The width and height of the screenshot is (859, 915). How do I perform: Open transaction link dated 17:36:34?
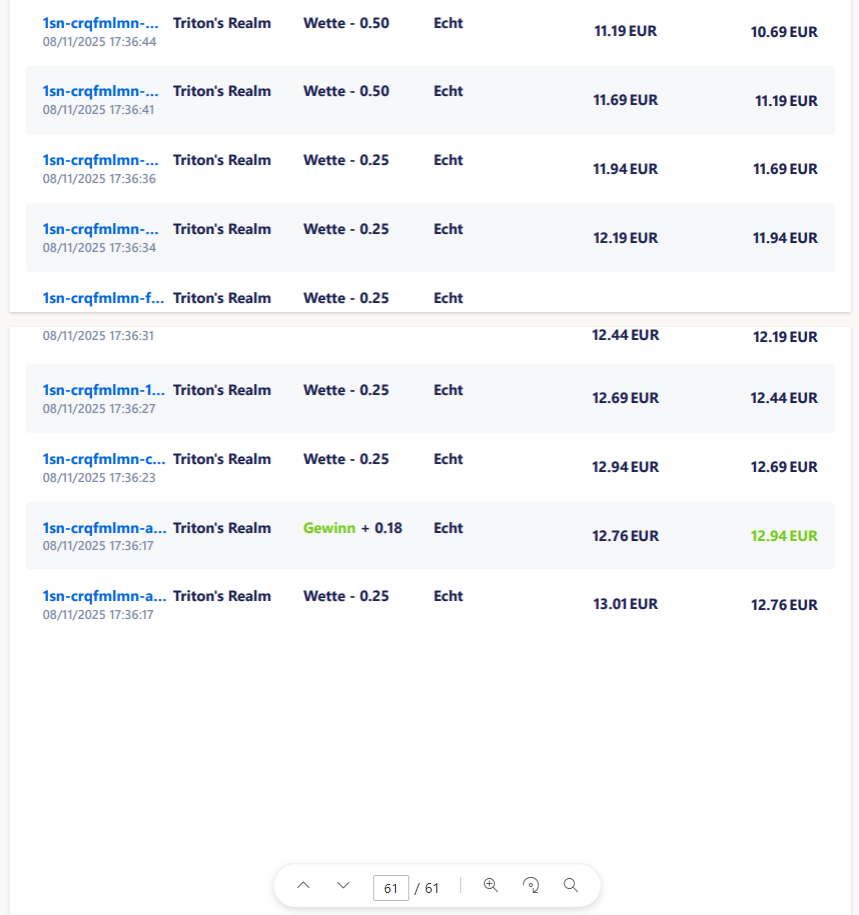100,229
